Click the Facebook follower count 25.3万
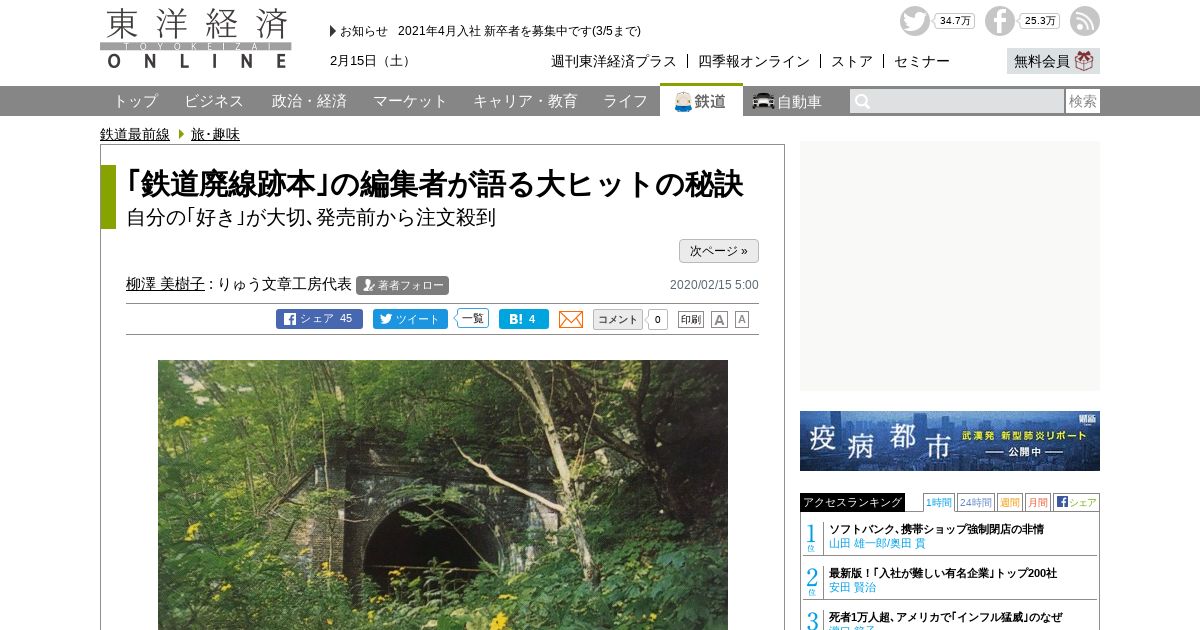This screenshot has height=630, width=1200. tap(1040, 21)
